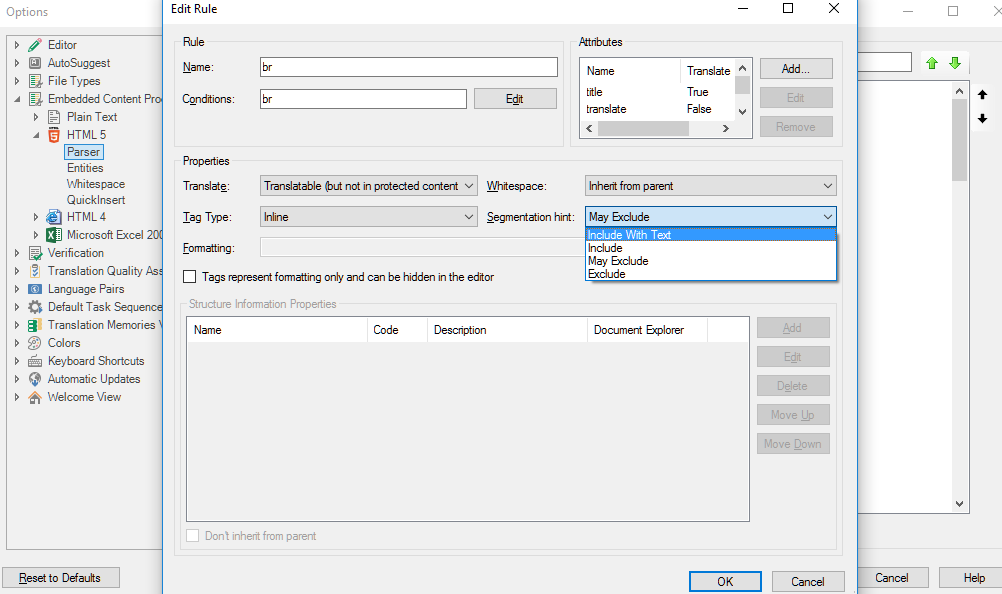Click the Welcome View house icon
This screenshot has width=1002, height=594.
click(x=35, y=397)
